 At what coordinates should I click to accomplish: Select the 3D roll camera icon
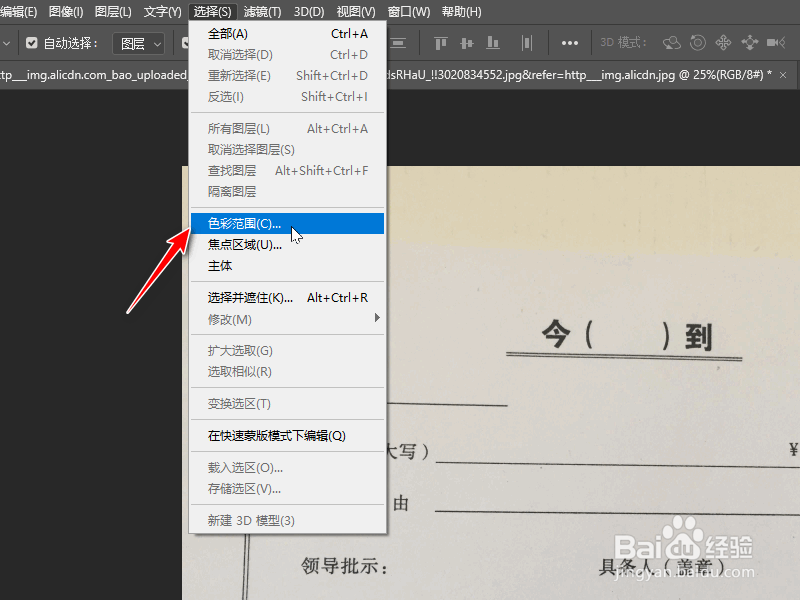(697, 43)
